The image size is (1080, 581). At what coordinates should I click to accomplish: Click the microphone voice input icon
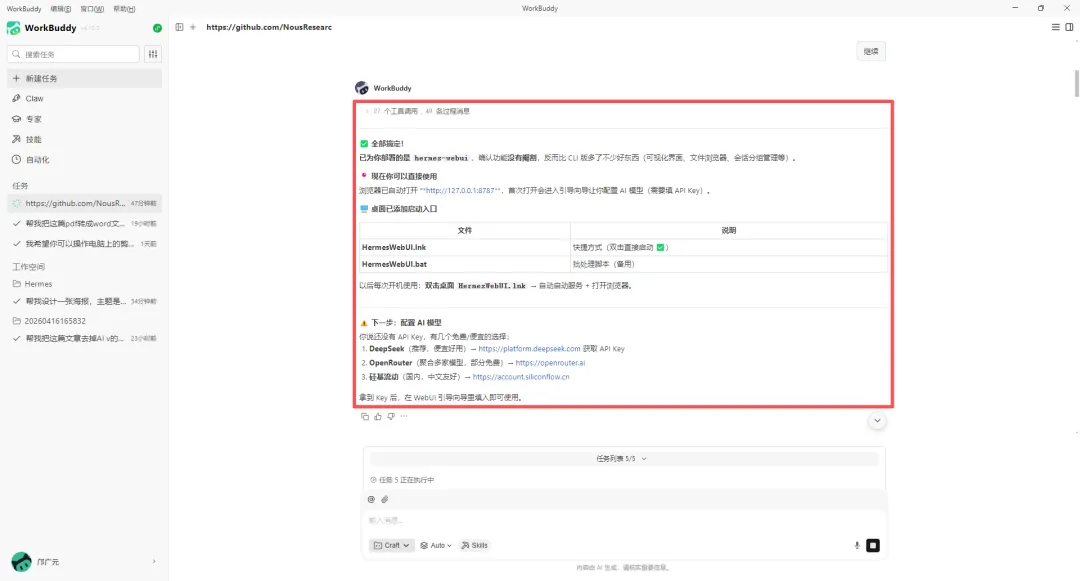tap(857, 545)
